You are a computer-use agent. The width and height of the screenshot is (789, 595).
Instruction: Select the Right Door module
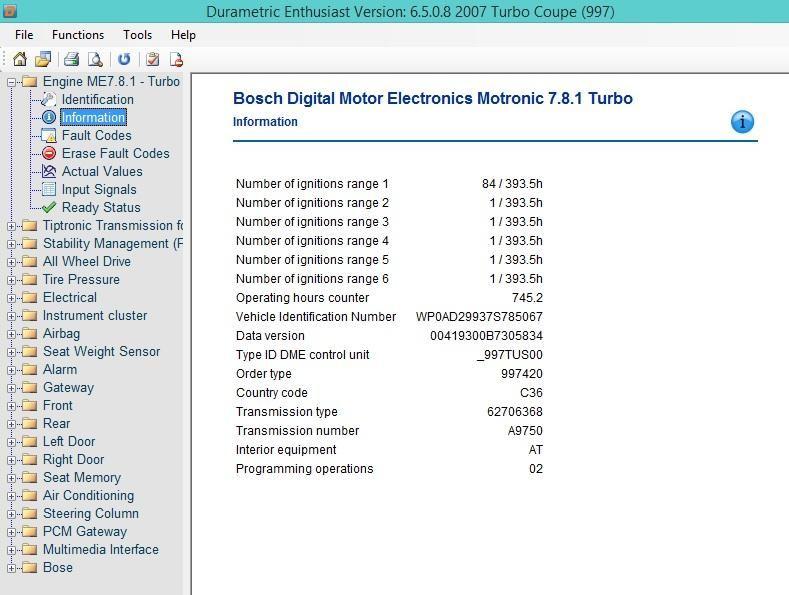point(73,460)
